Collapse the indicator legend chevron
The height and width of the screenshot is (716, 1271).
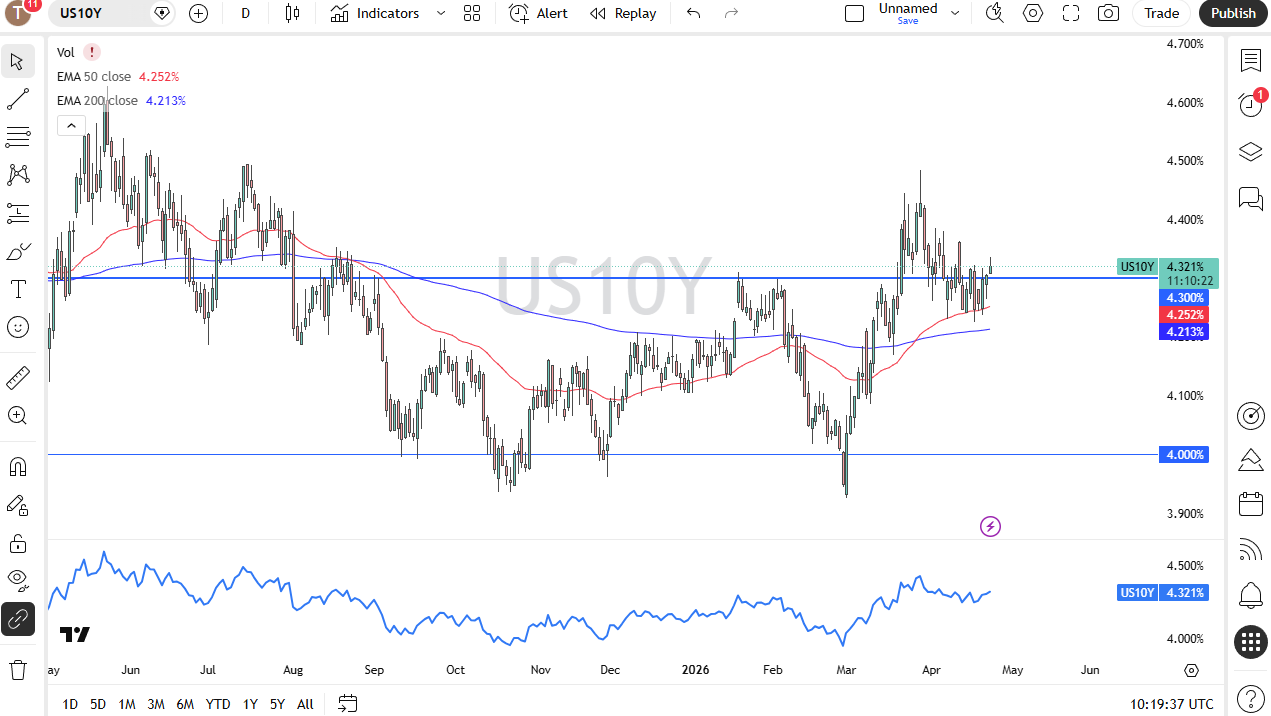pos(70,125)
